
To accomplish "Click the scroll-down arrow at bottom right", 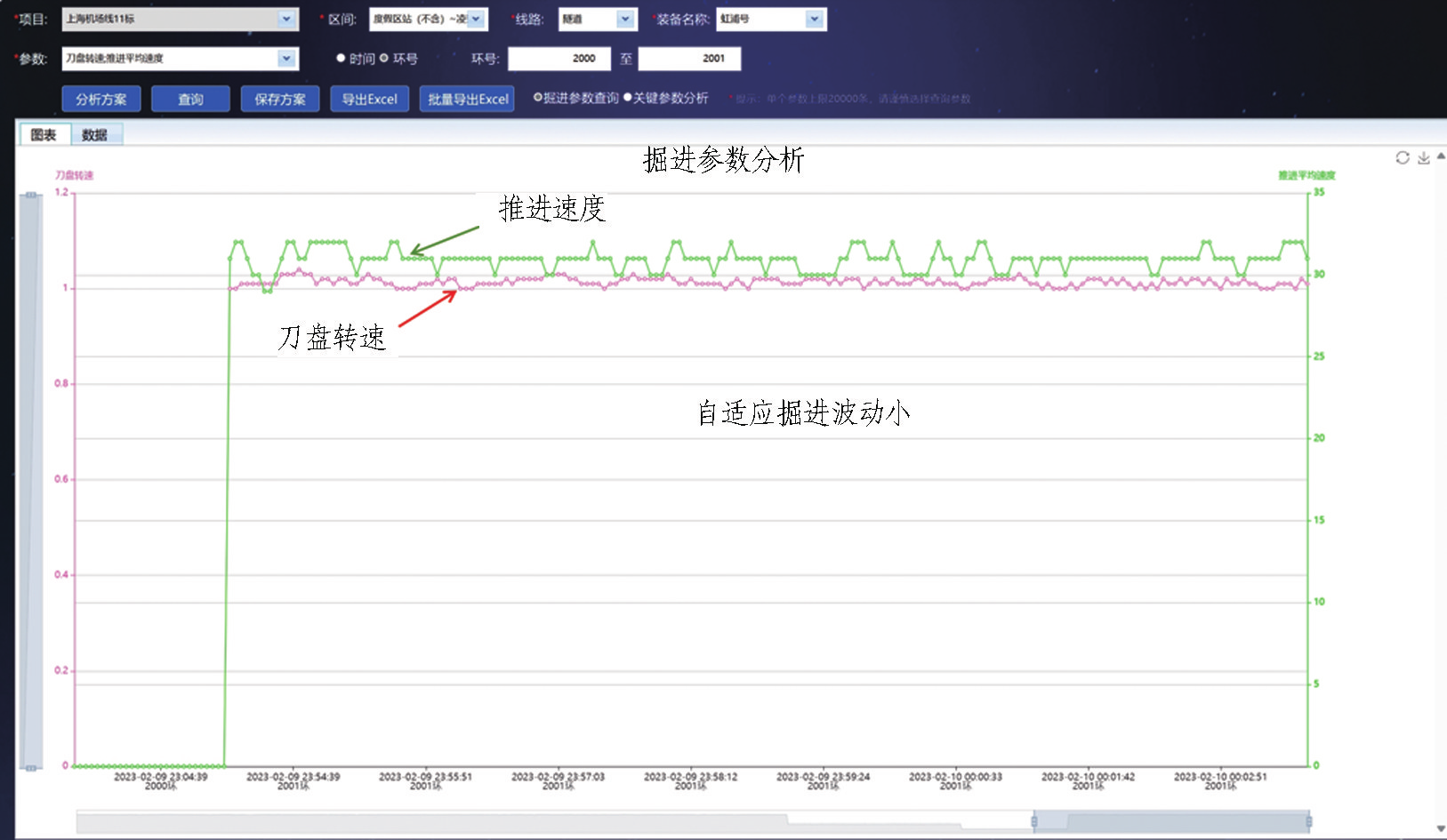I will pyautogui.click(x=1441, y=828).
